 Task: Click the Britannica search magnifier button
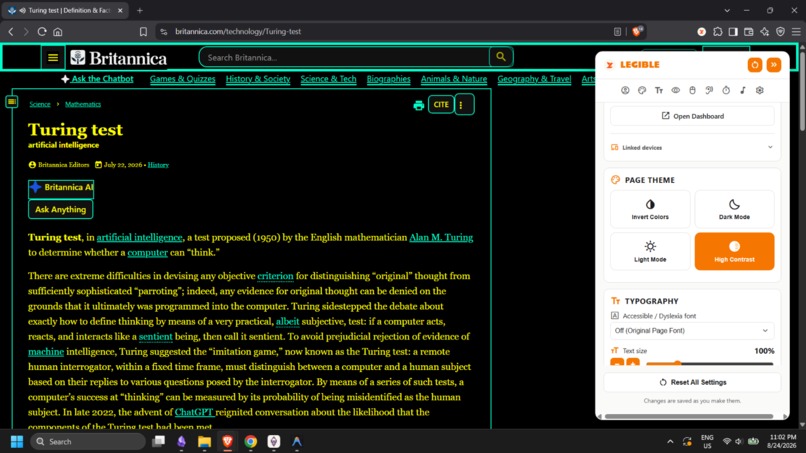click(x=501, y=57)
